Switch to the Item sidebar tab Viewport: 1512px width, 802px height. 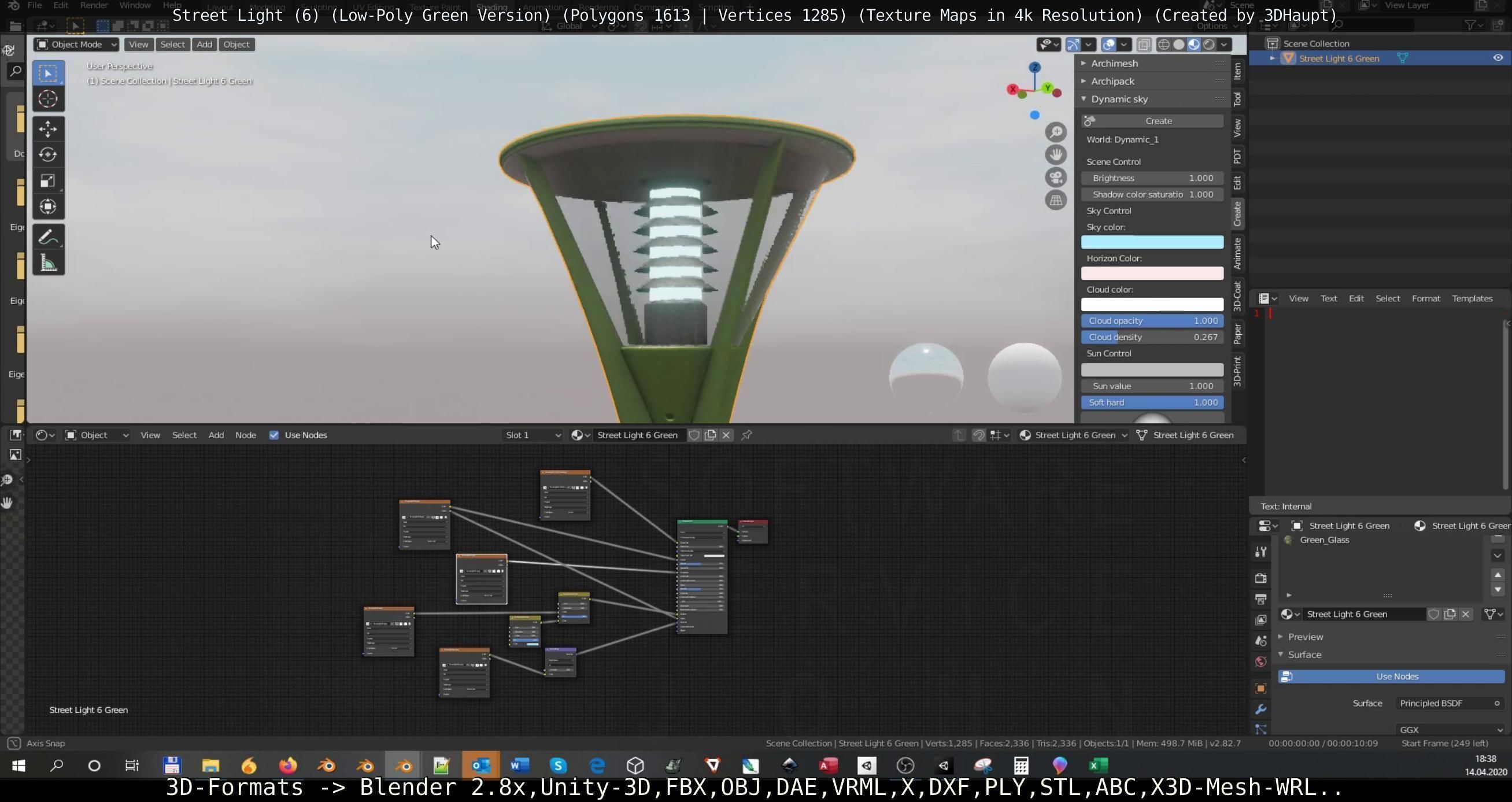click(1237, 71)
